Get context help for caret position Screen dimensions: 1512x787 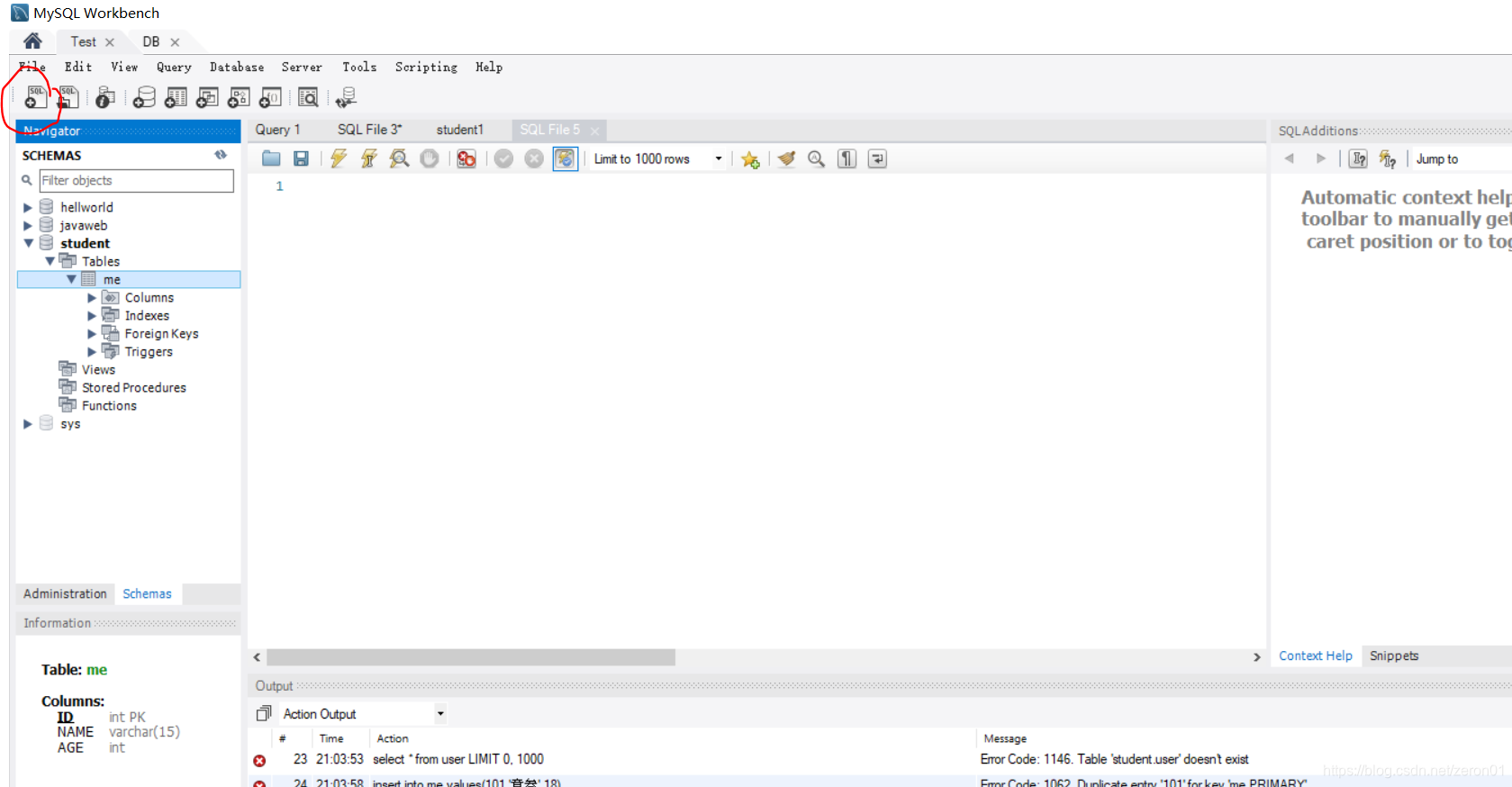tap(1358, 158)
